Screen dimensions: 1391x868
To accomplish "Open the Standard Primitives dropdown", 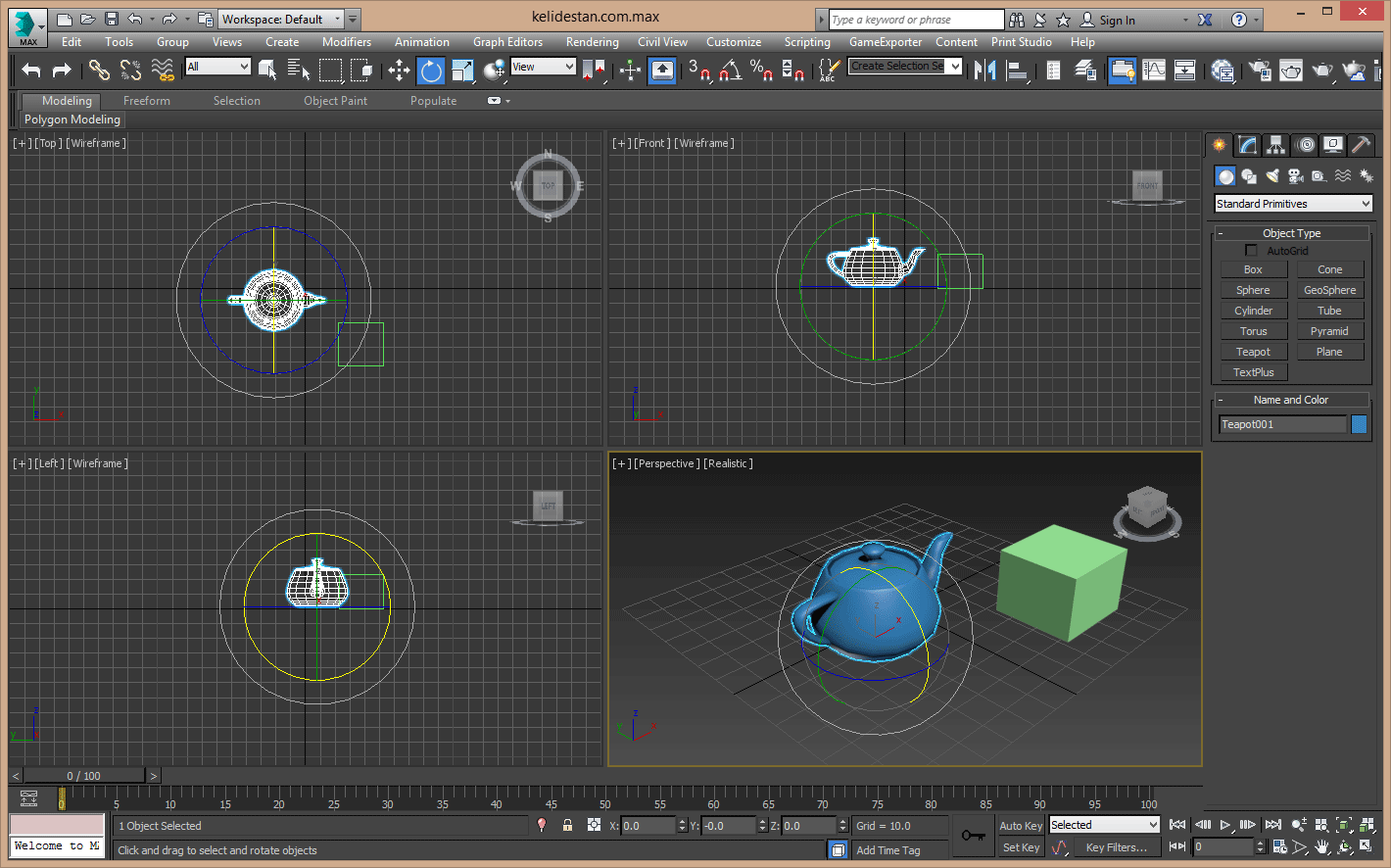I will (1293, 204).
